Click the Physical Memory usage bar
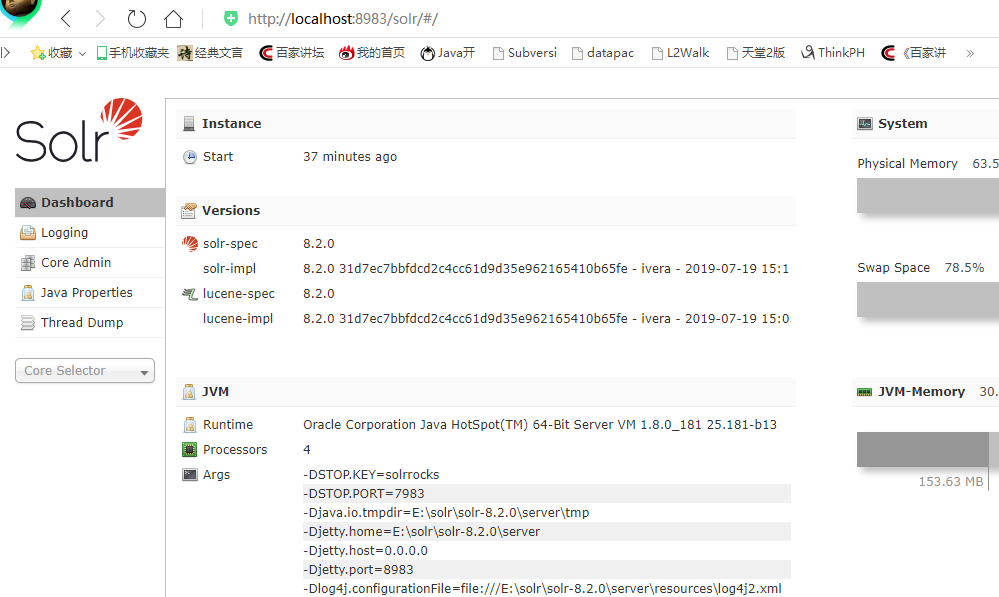999x597 pixels. click(928, 196)
